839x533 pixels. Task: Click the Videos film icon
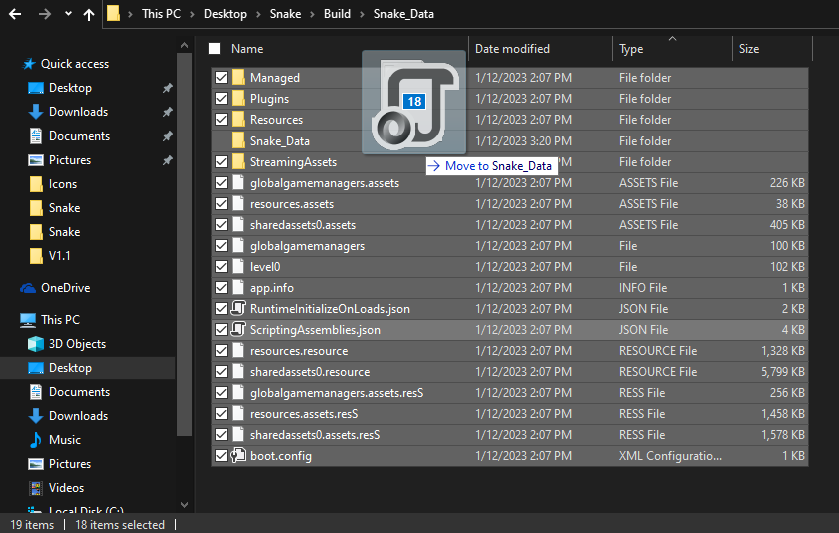36,488
